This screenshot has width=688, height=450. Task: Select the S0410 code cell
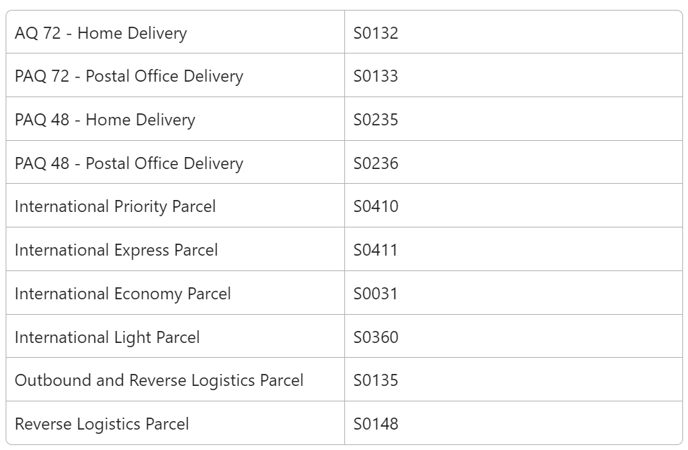(513, 206)
